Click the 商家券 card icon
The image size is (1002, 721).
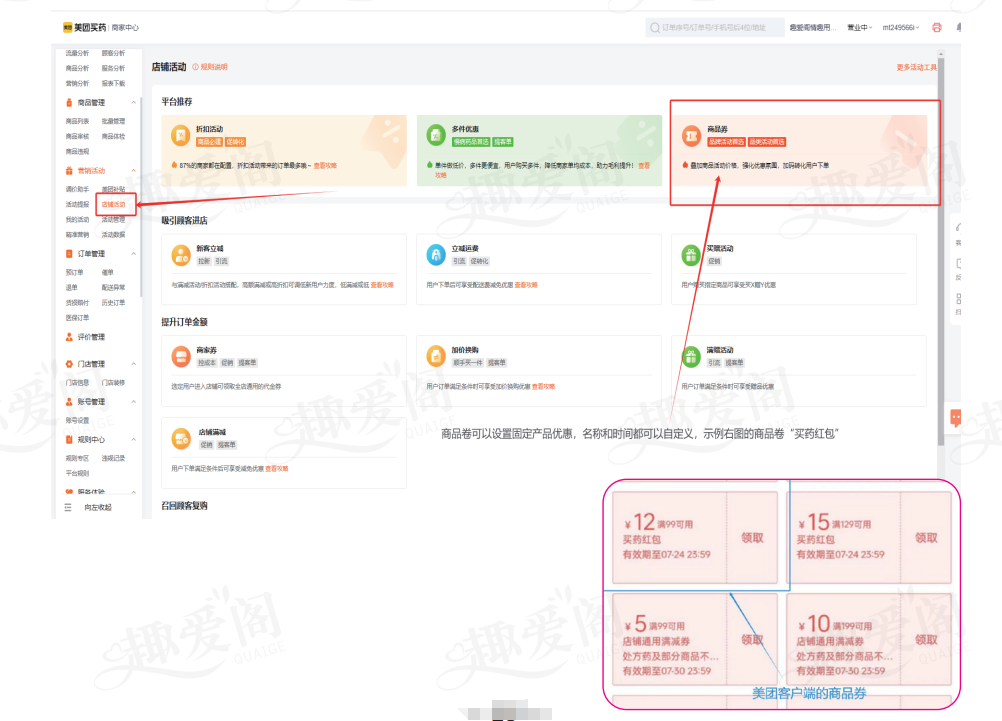pyautogui.click(x=181, y=355)
